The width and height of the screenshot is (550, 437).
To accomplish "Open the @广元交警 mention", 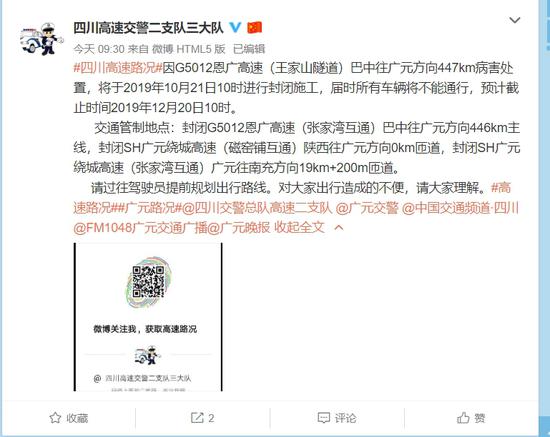I will click(367, 208).
